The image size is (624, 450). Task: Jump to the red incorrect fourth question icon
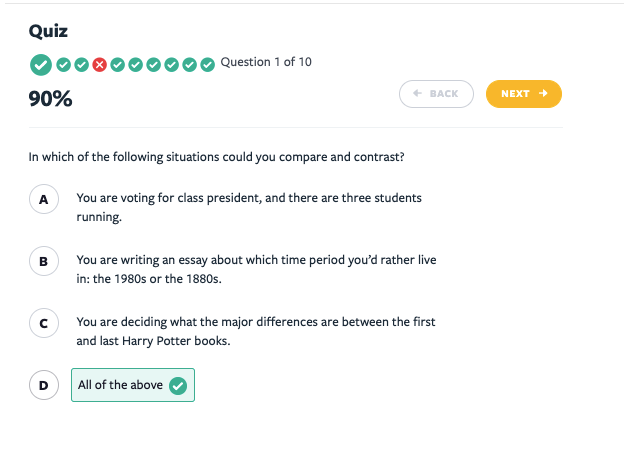coord(99,65)
